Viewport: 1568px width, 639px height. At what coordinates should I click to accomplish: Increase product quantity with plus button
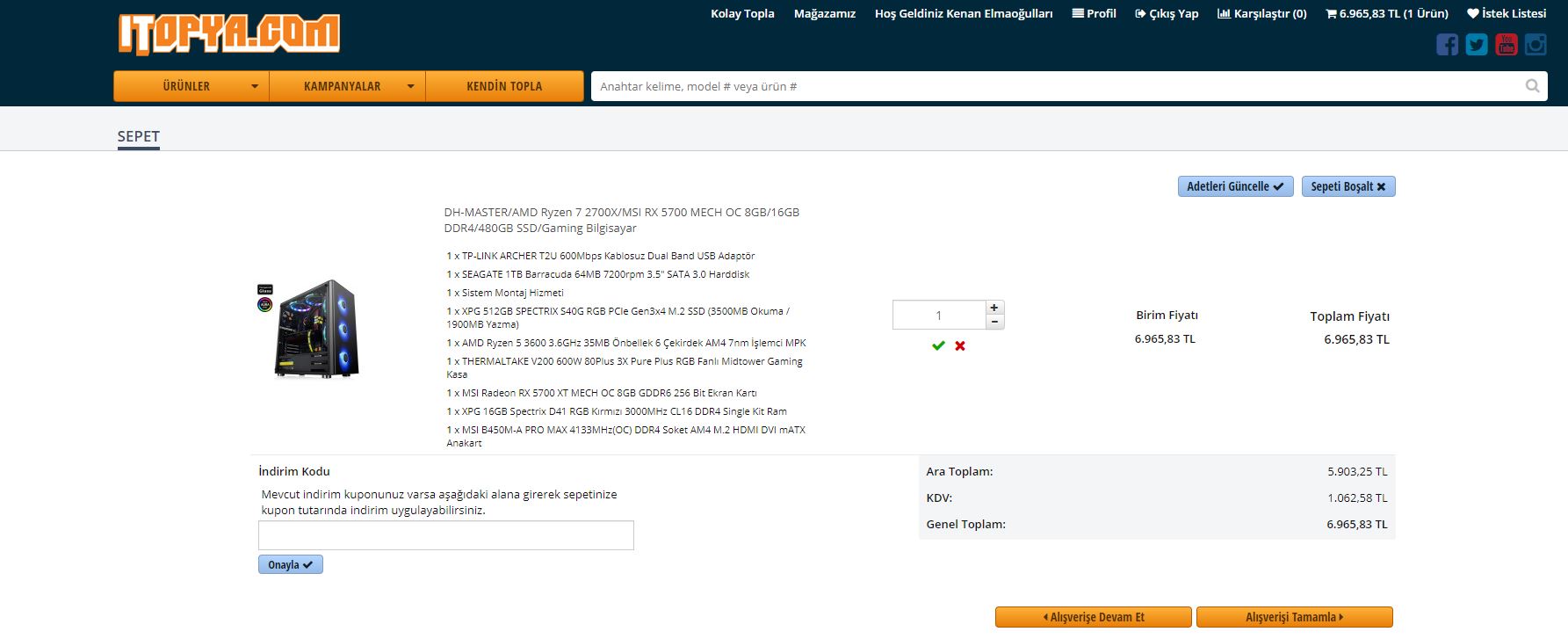(994, 308)
